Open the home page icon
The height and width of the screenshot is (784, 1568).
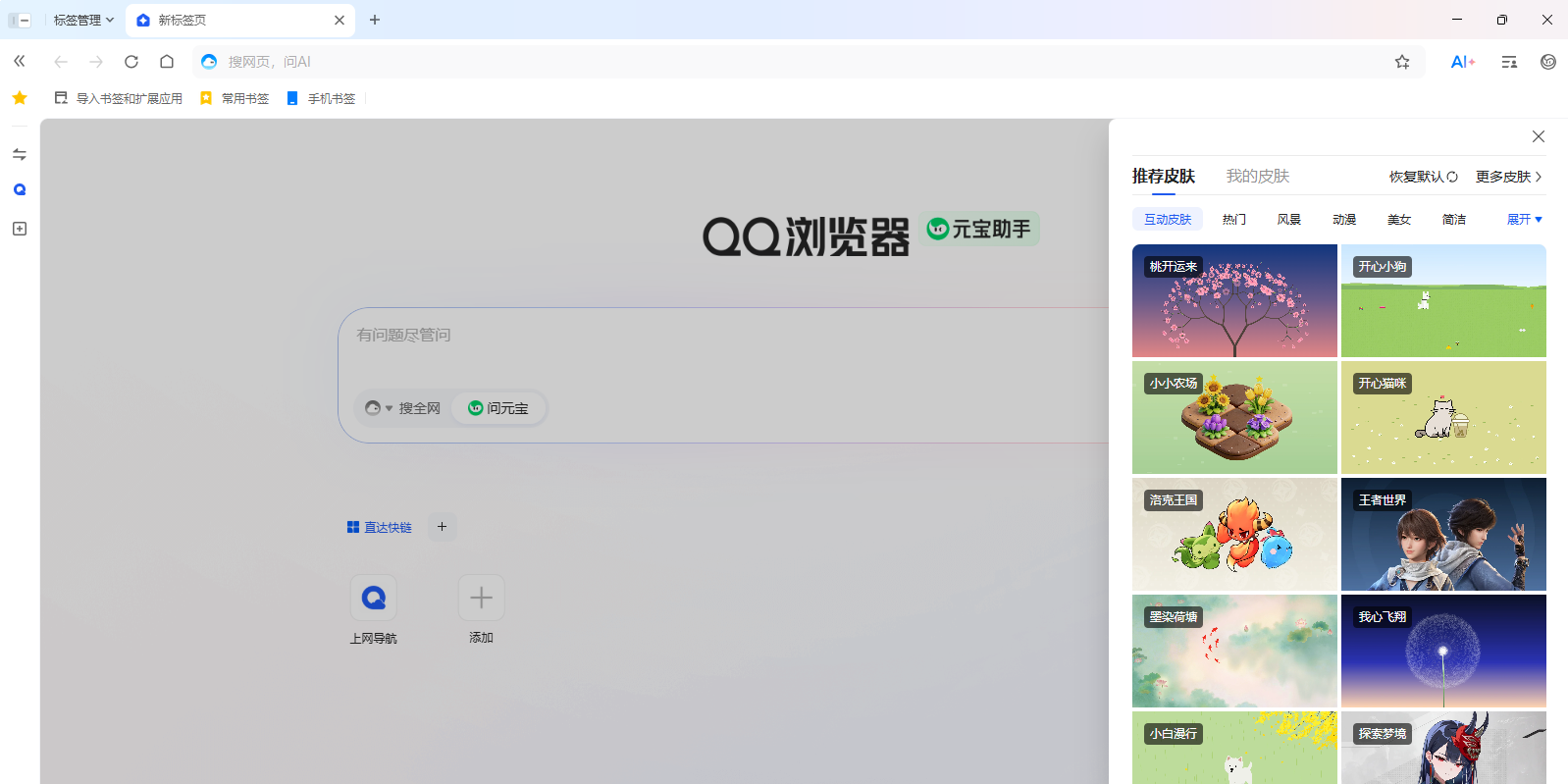pyautogui.click(x=167, y=62)
